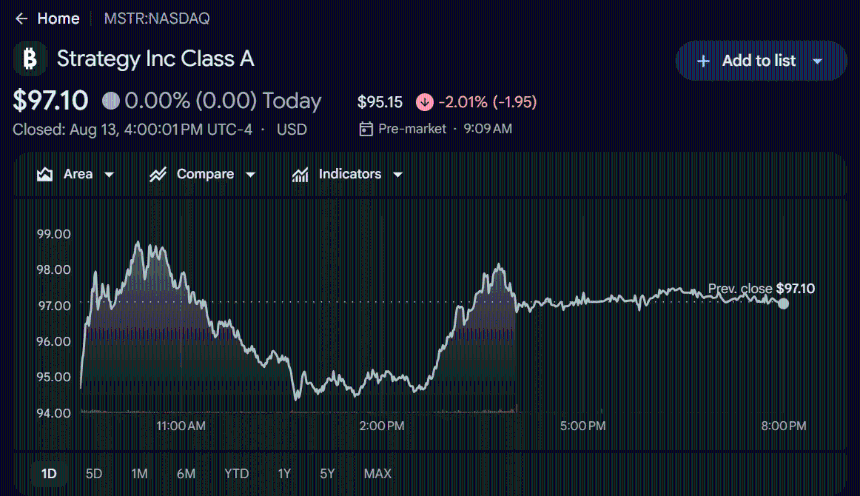Open the Home link
Image resolution: width=860 pixels, height=496 pixels.
pos(58,19)
